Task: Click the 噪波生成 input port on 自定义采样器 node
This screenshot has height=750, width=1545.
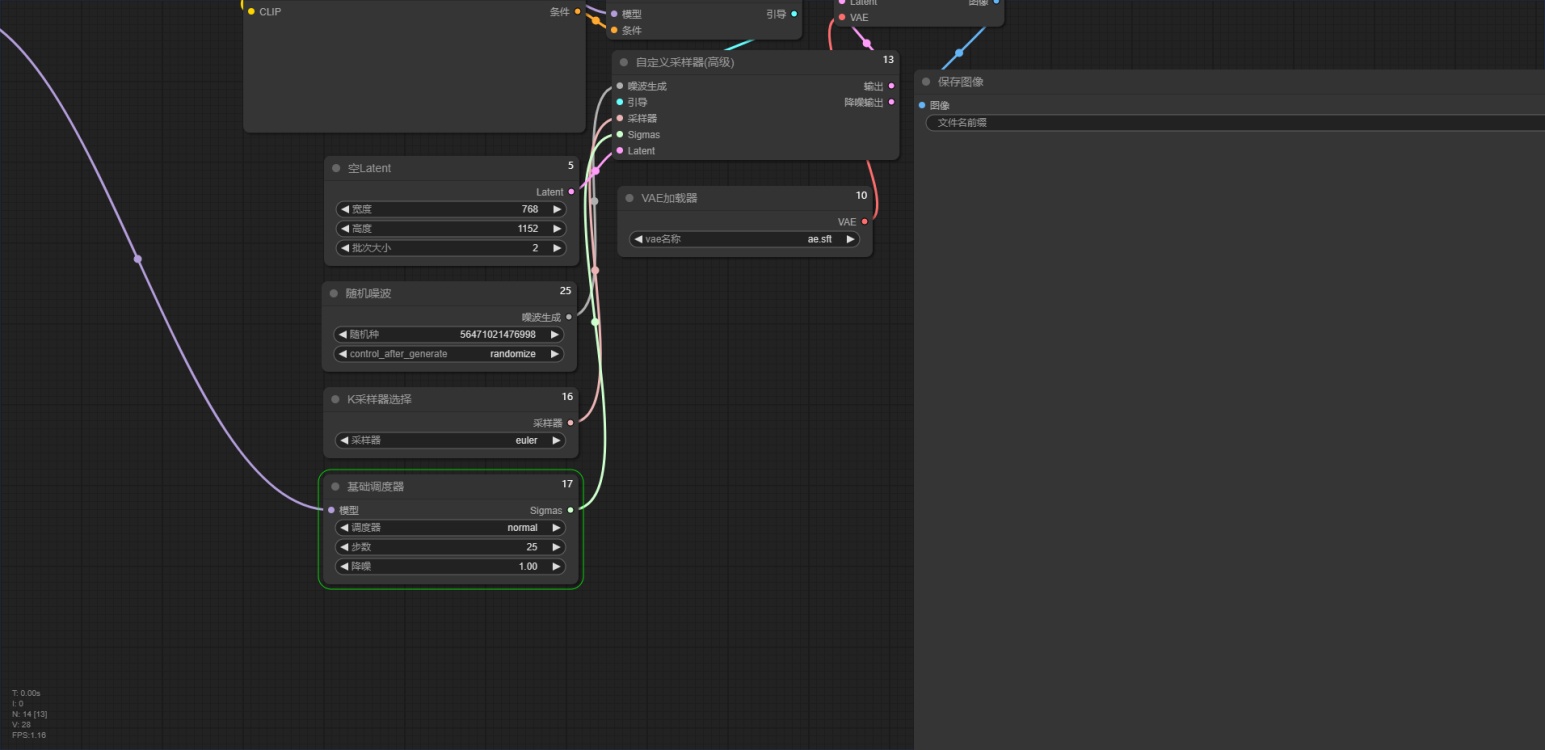Action: (x=620, y=86)
